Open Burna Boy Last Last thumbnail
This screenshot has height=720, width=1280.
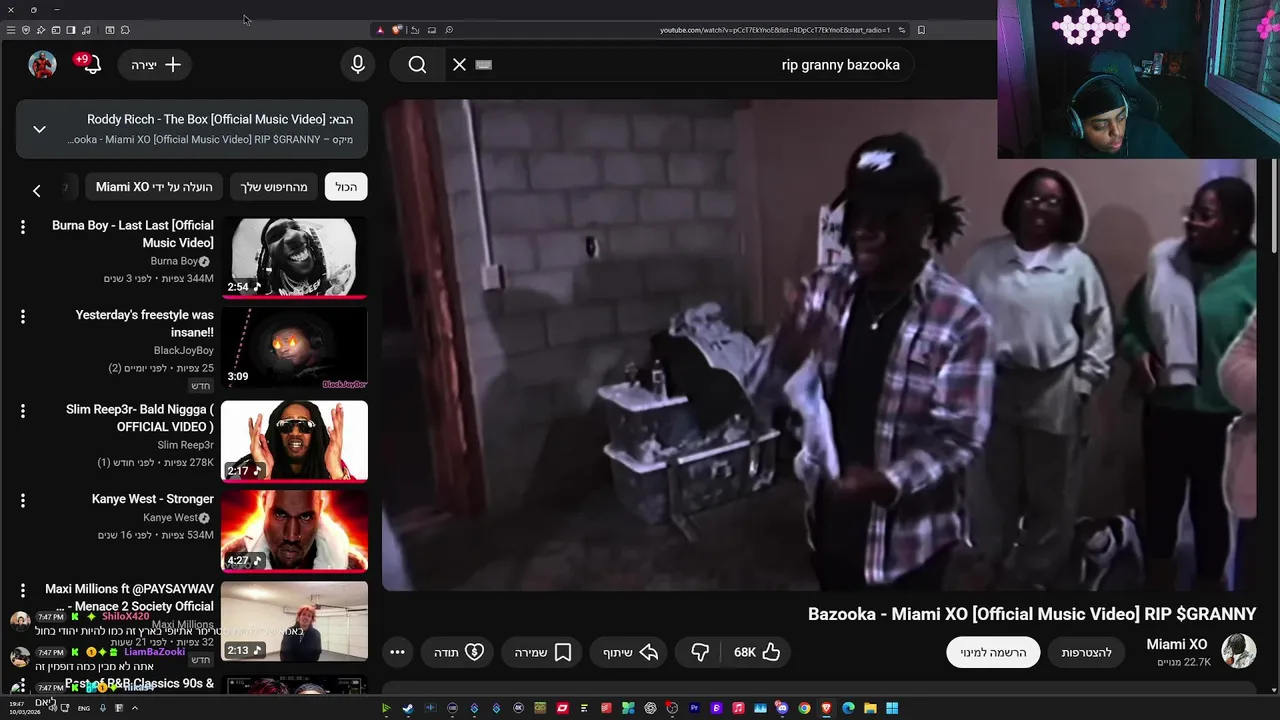294,257
